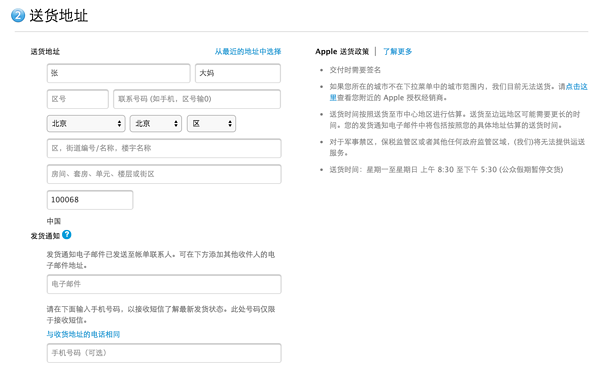Click the help question mark beside 发货通知
590x365 pixels.
67,235
